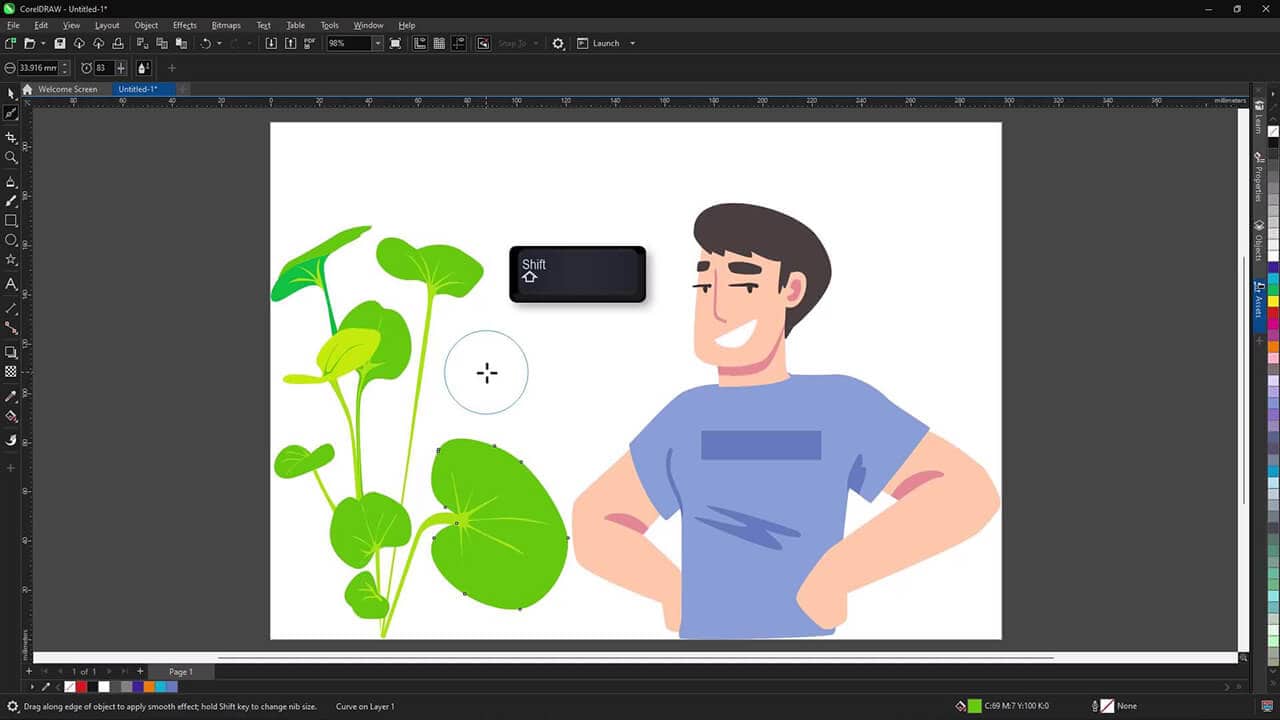Open the Objects docker tab
1280x720 pixels.
[1259, 241]
